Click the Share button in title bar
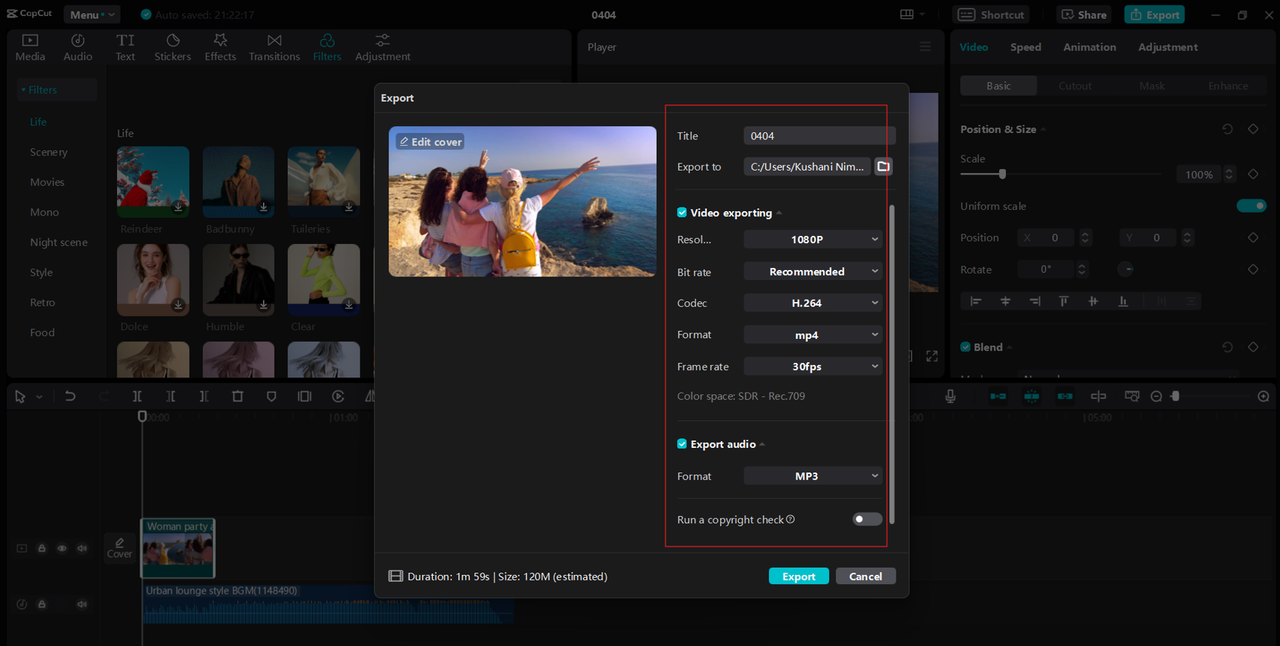The width and height of the screenshot is (1280, 646). (1084, 15)
